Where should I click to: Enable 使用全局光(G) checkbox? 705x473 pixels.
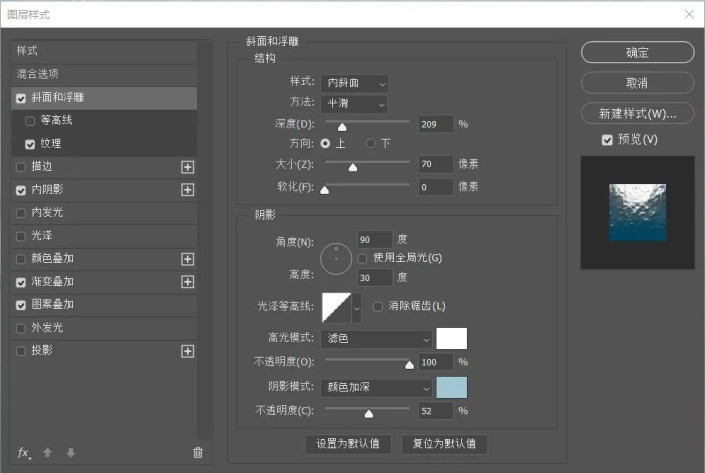[x=362, y=258]
